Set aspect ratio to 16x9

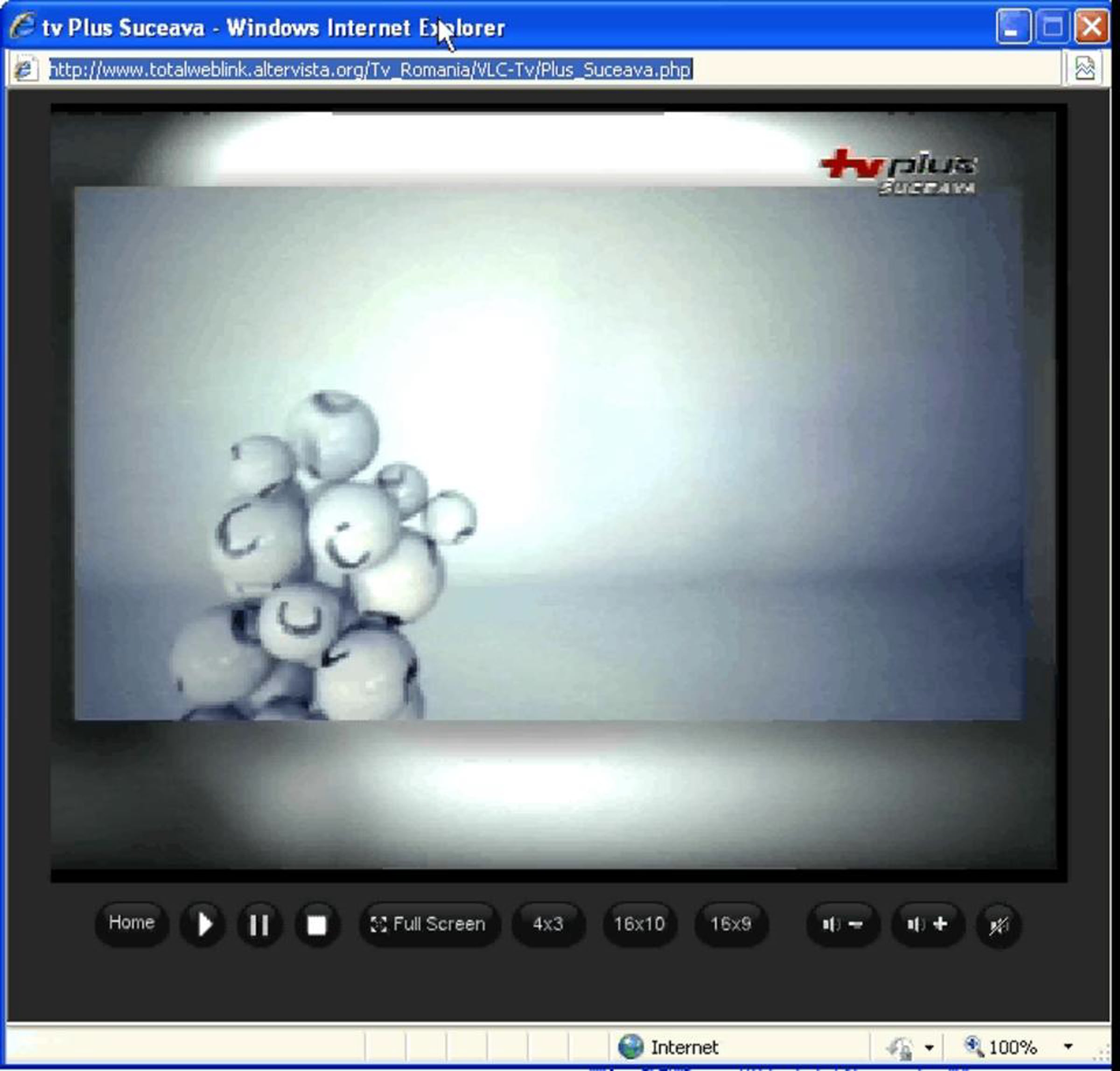[x=731, y=924]
